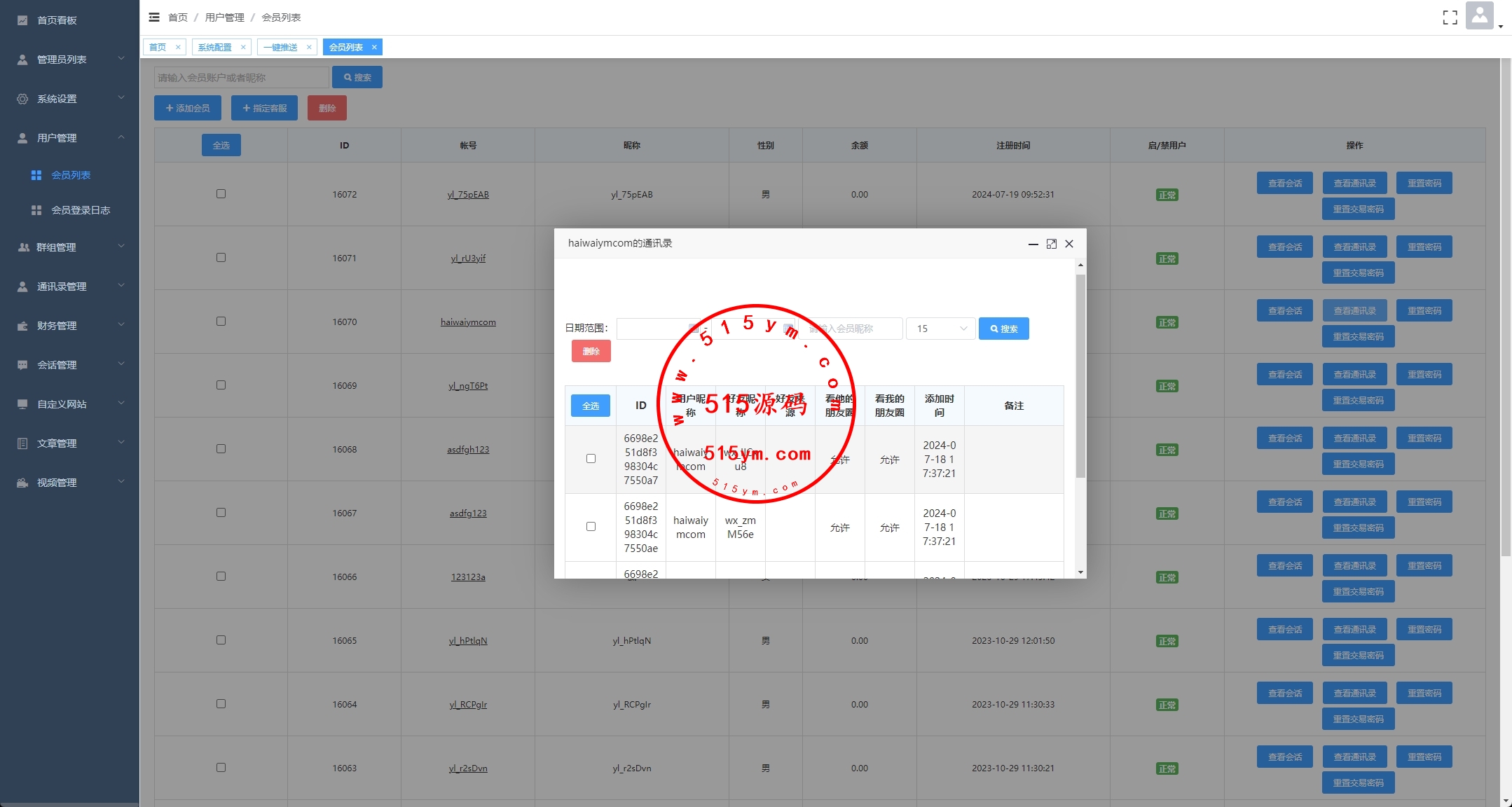Click the 财务管理 wallet icon

pyautogui.click(x=22, y=326)
